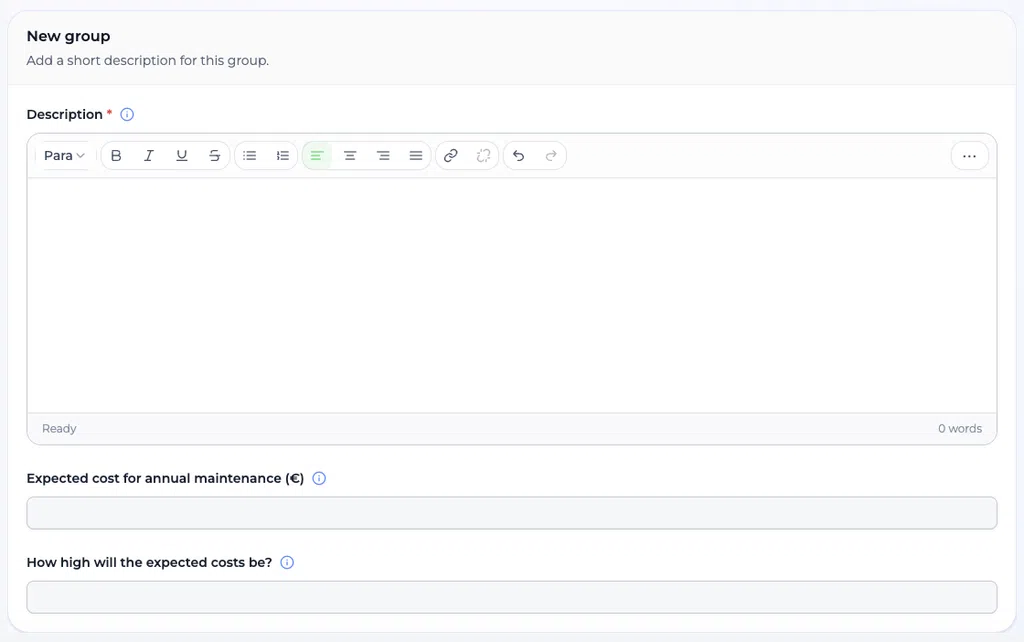Open the Para block format dropdown
1024x642 pixels.
click(x=64, y=155)
